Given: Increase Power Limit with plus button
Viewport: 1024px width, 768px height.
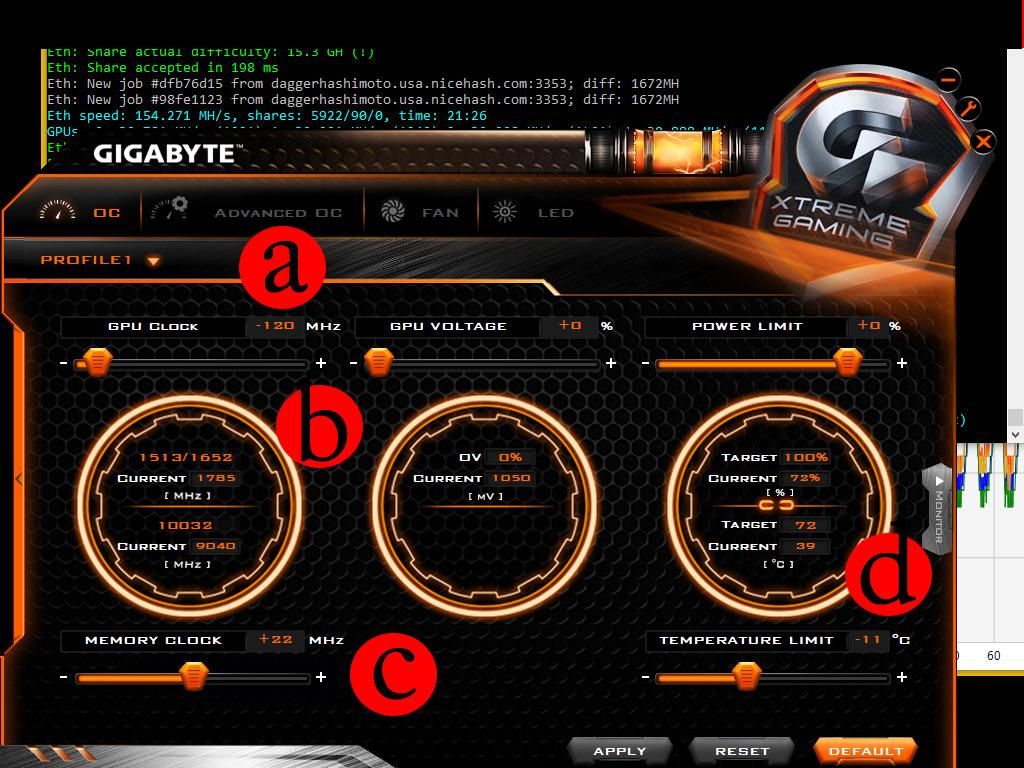Looking at the screenshot, I should click(x=902, y=363).
